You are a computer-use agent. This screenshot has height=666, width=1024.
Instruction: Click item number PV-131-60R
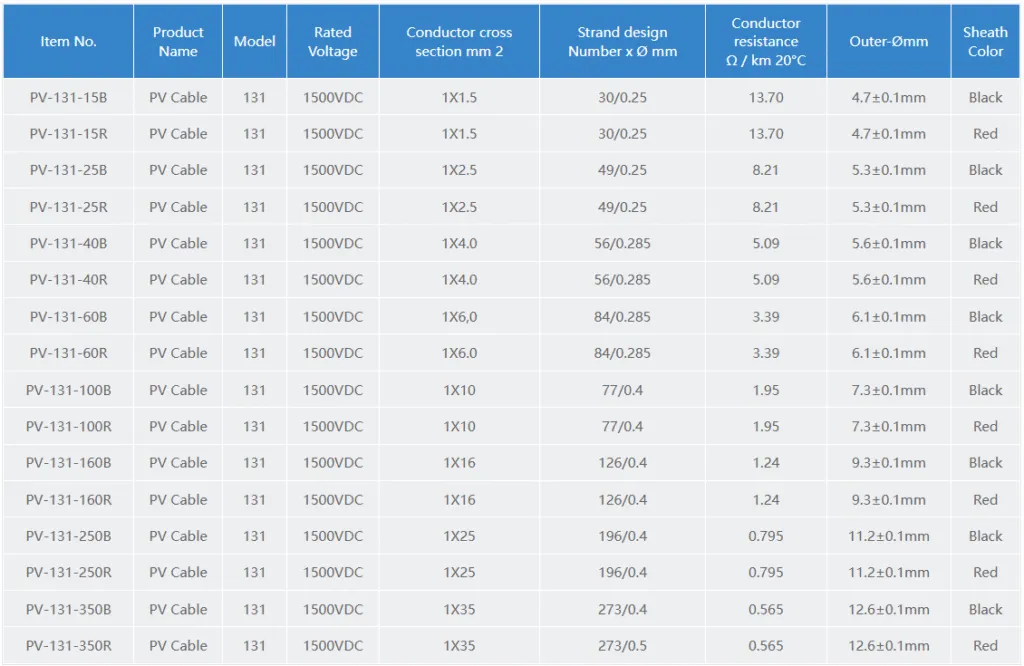[x=68, y=353]
